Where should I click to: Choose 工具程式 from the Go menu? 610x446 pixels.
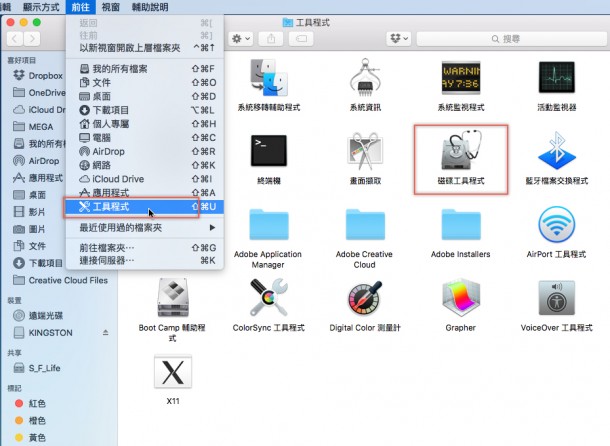145,207
